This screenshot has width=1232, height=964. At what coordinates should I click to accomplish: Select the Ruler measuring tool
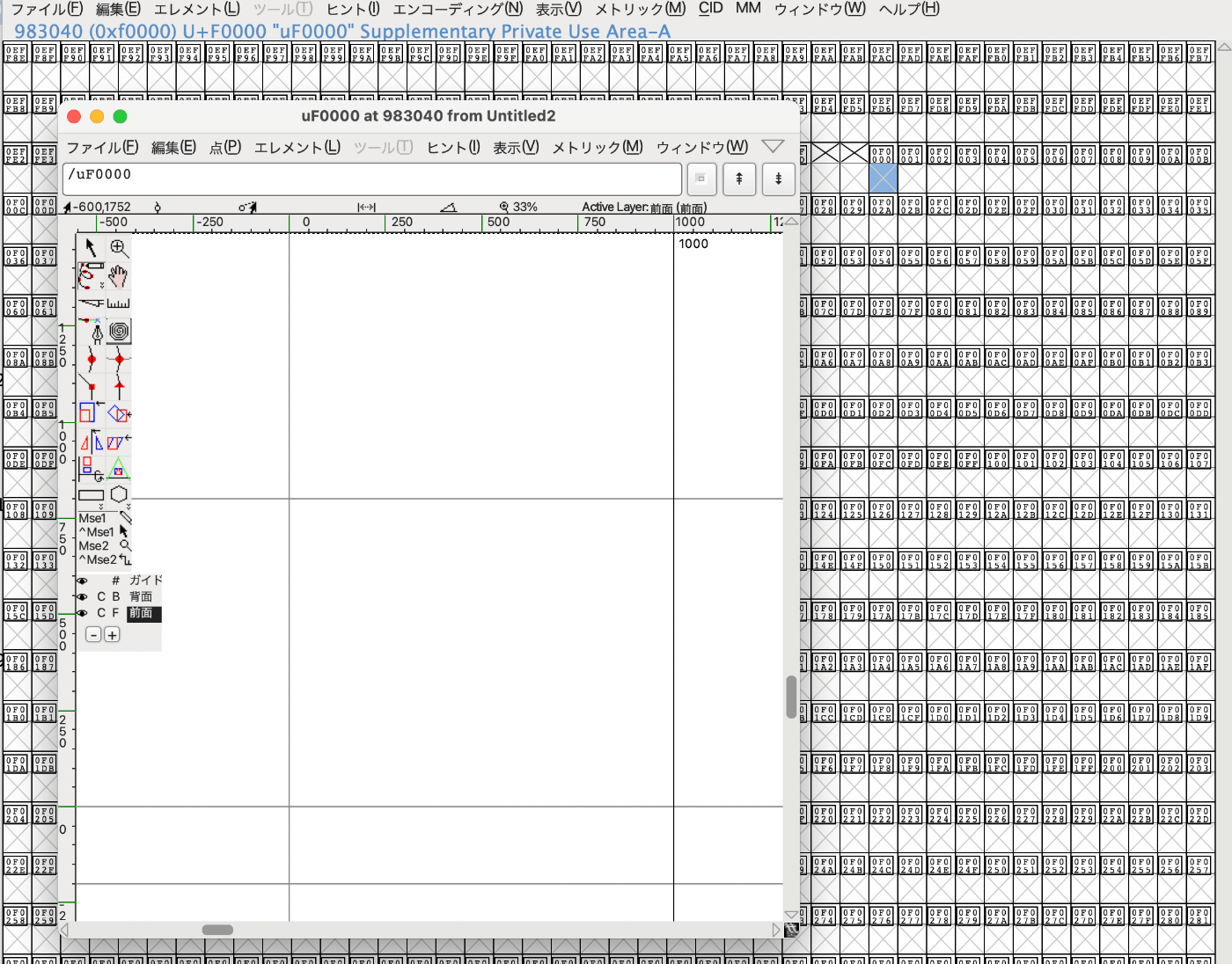(119, 303)
